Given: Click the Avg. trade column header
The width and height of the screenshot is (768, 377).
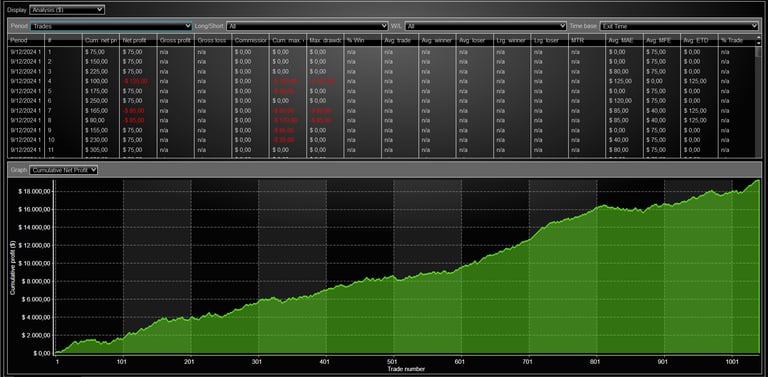Looking at the screenshot, I should 400,40.
